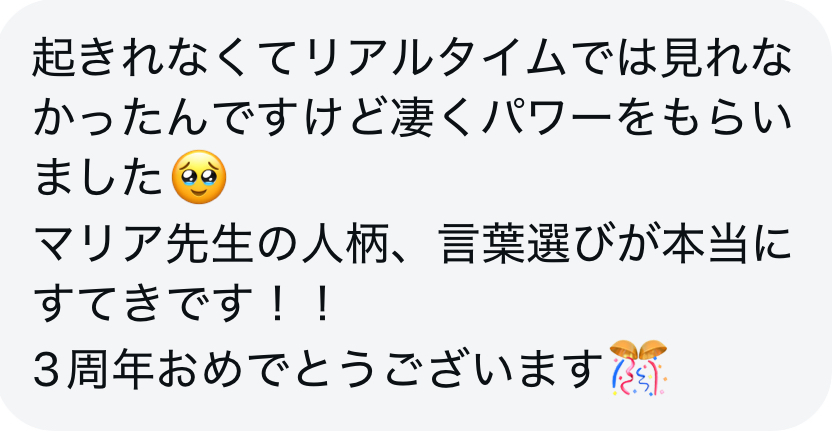This screenshot has height=435, width=832.
Task: Click the word 人柄 in the message
Action: tap(346, 247)
